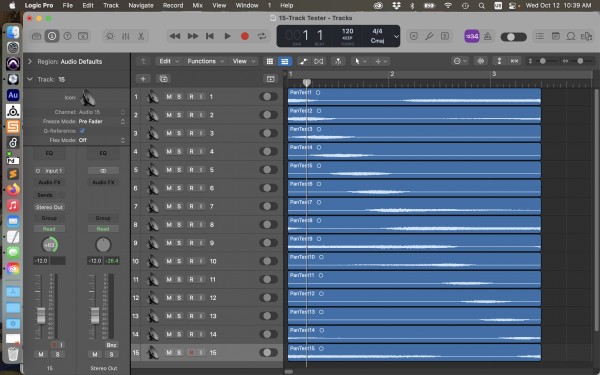Click the Input 1 slot button
The image size is (600, 375).
tap(49, 171)
